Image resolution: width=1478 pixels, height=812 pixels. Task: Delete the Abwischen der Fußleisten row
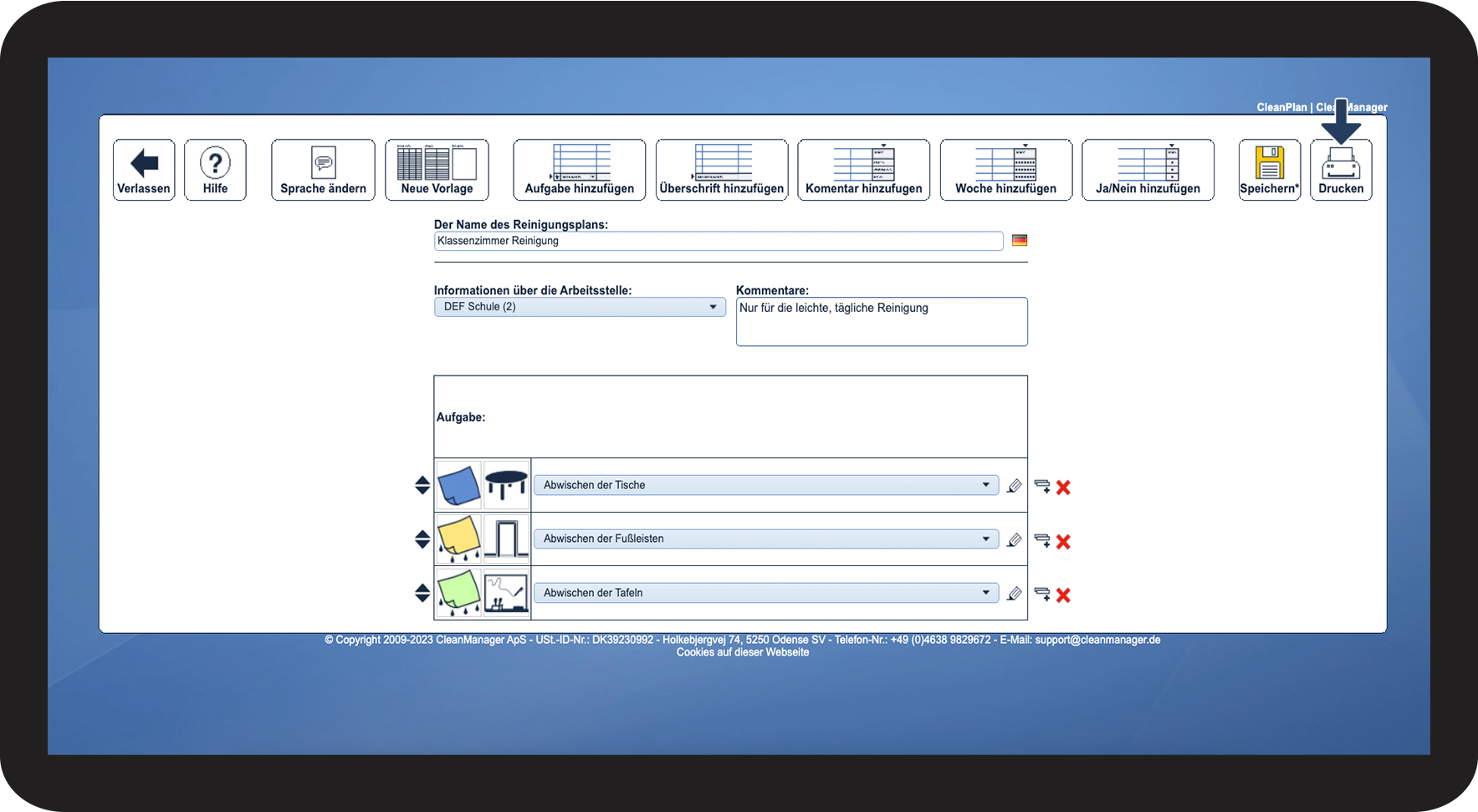1063,542
